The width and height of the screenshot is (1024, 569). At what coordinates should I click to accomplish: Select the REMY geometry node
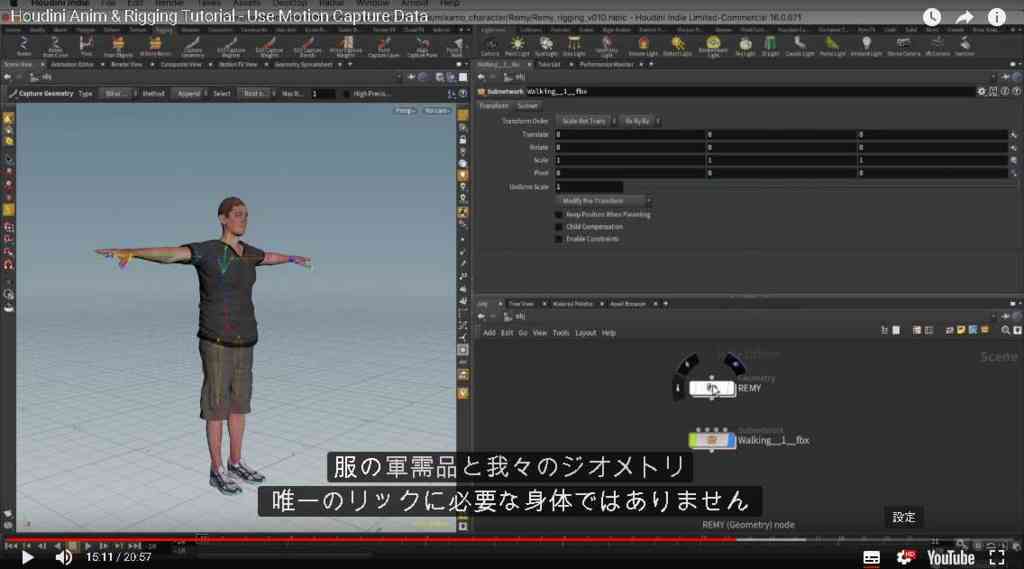712,389
